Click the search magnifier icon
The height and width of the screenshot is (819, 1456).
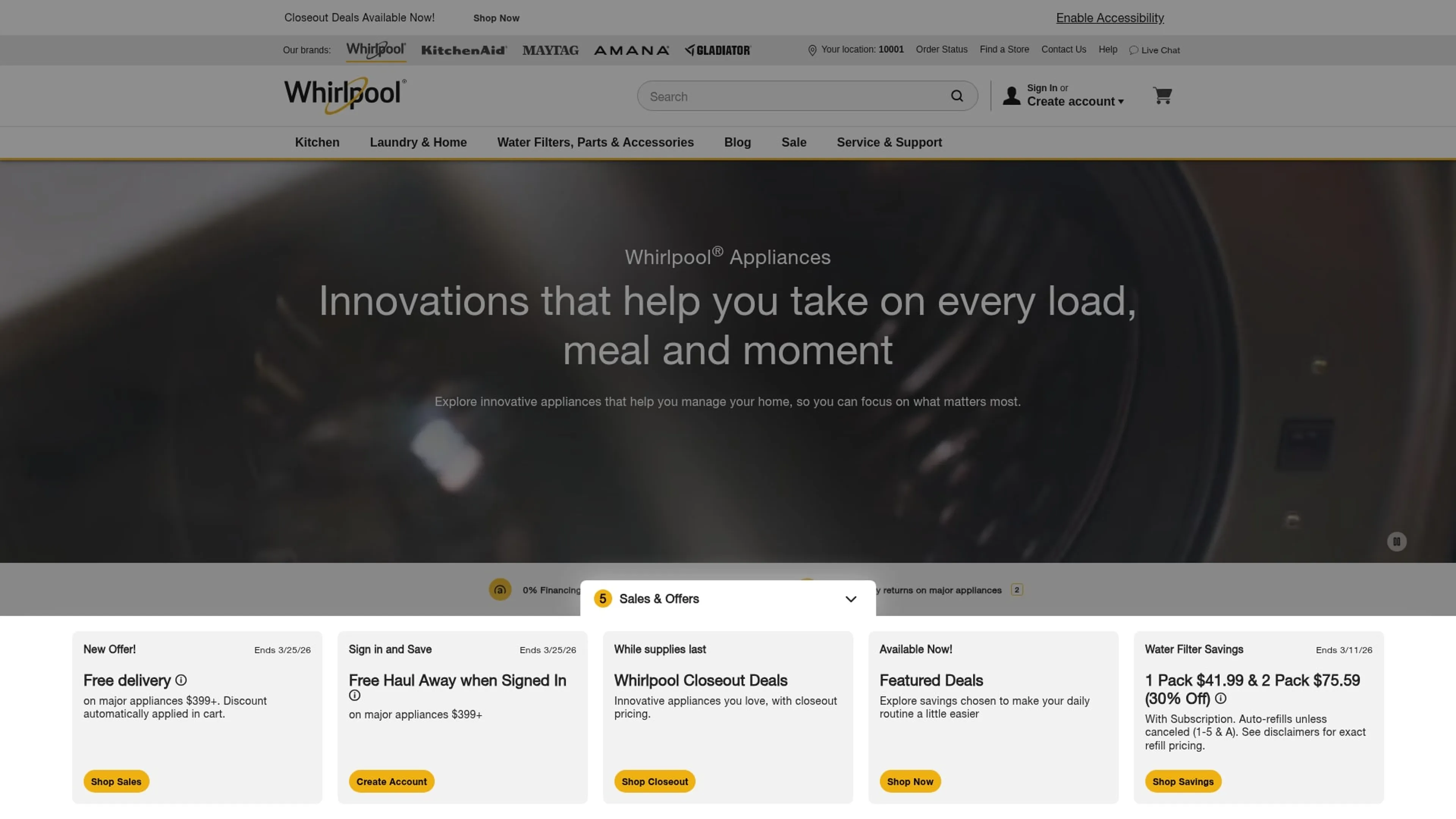click(956, 96)
